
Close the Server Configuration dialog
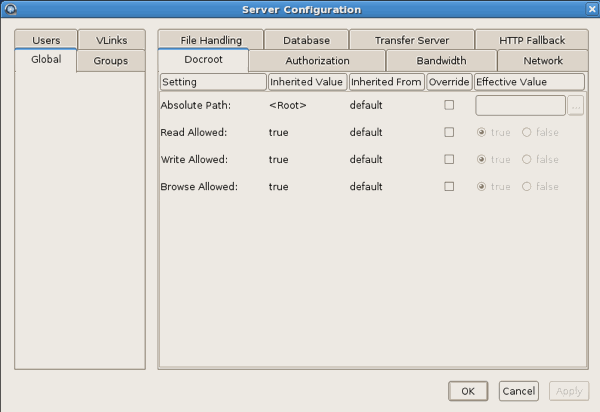[592, 9]
